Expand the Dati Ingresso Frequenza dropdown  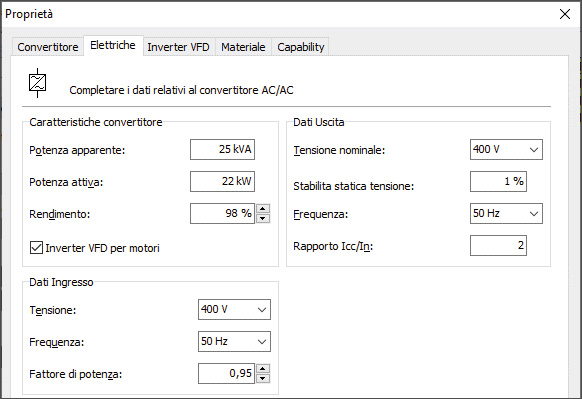(234, 341)
